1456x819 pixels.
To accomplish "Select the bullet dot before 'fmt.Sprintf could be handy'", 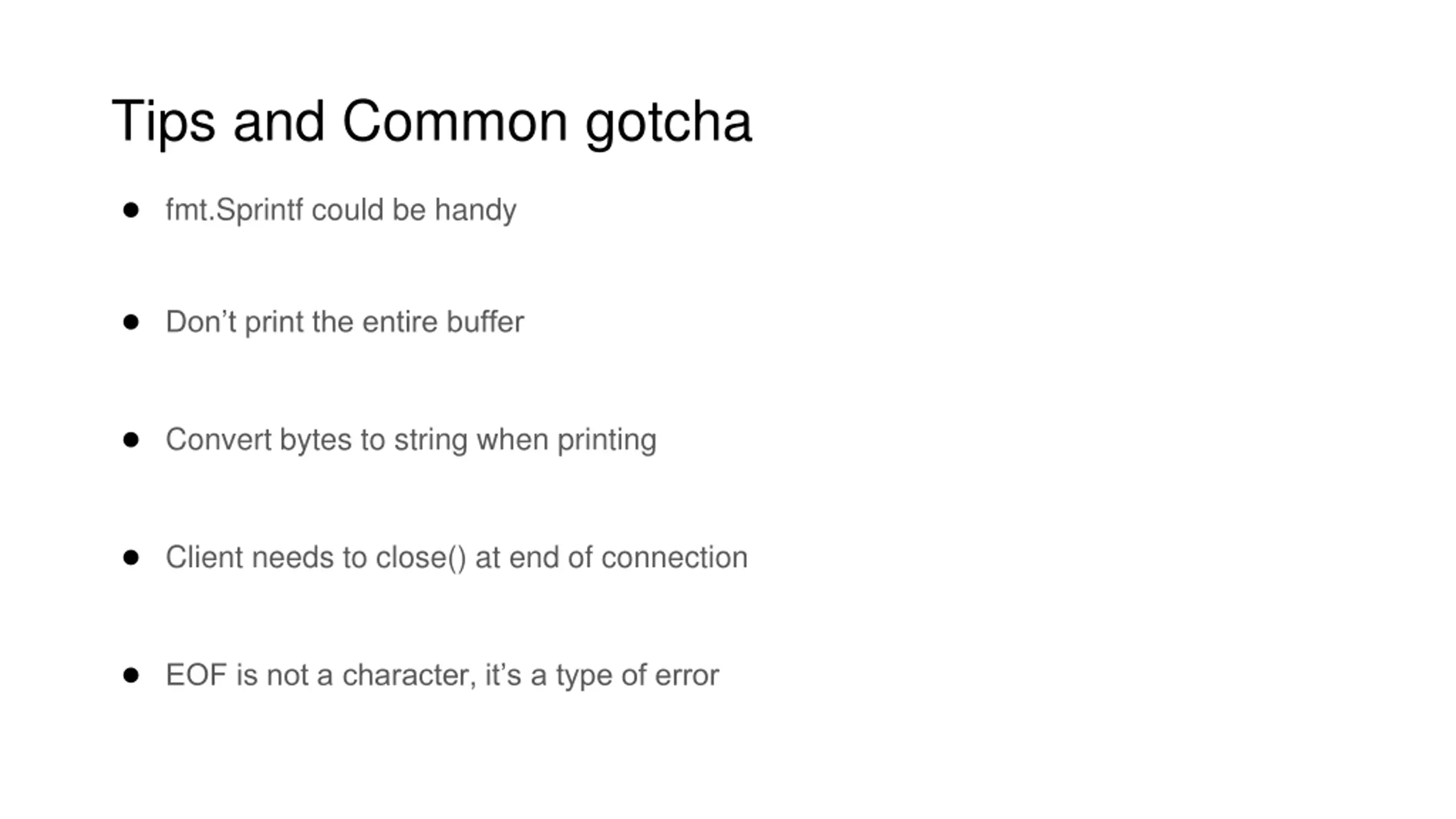I will [131, 210].
